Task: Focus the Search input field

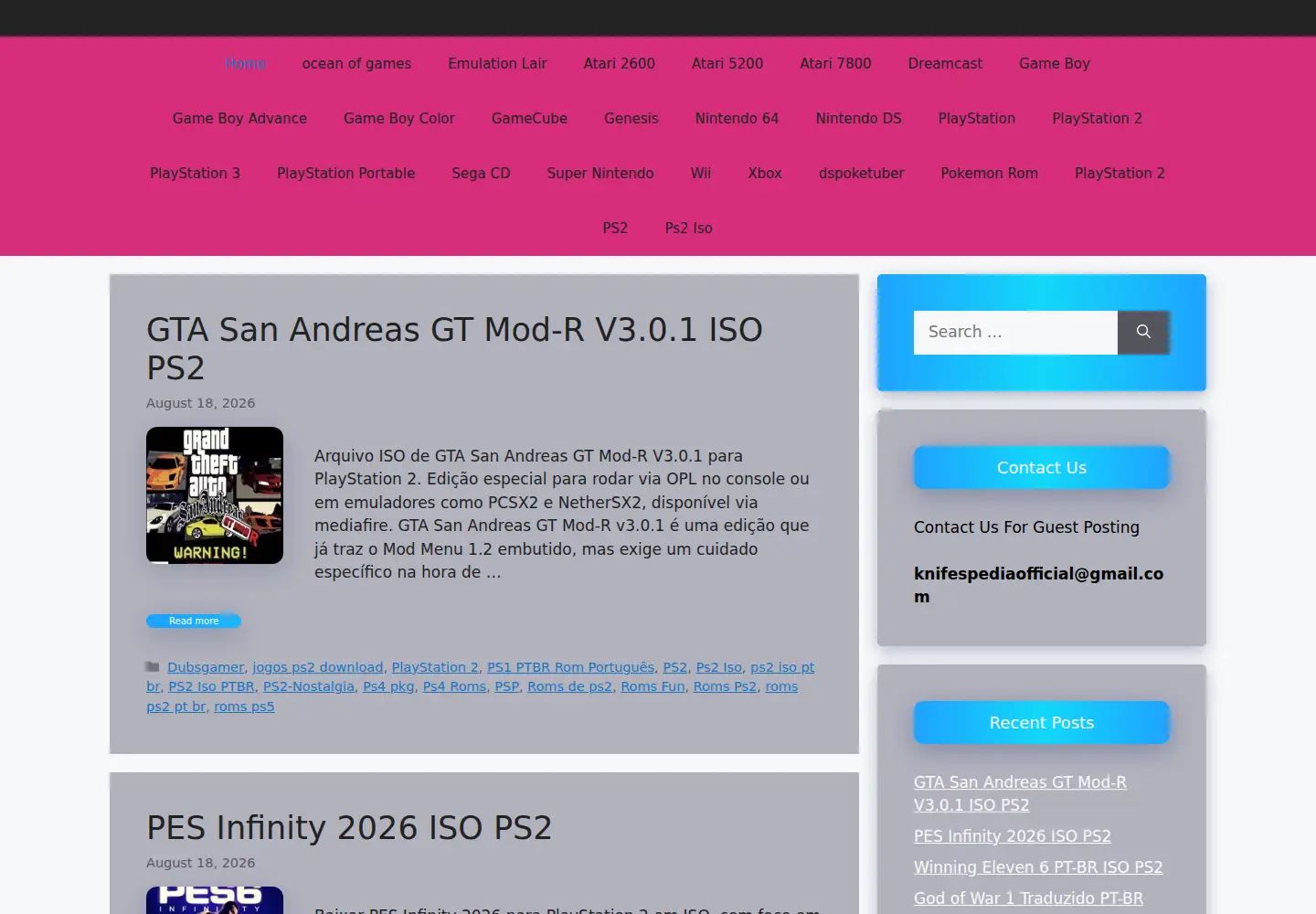Action: click(x=1015, y=332)
